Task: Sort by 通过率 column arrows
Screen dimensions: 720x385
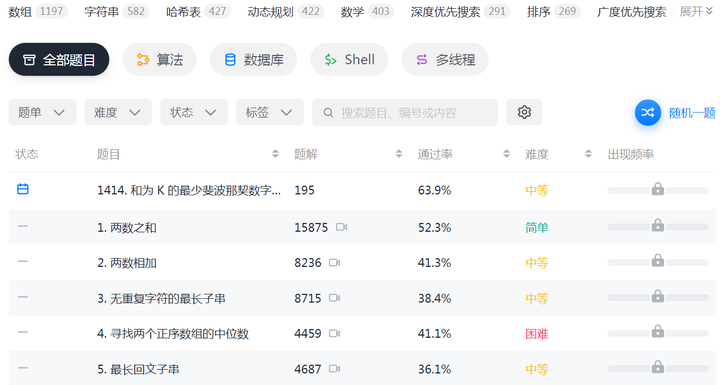Action: 506,154
